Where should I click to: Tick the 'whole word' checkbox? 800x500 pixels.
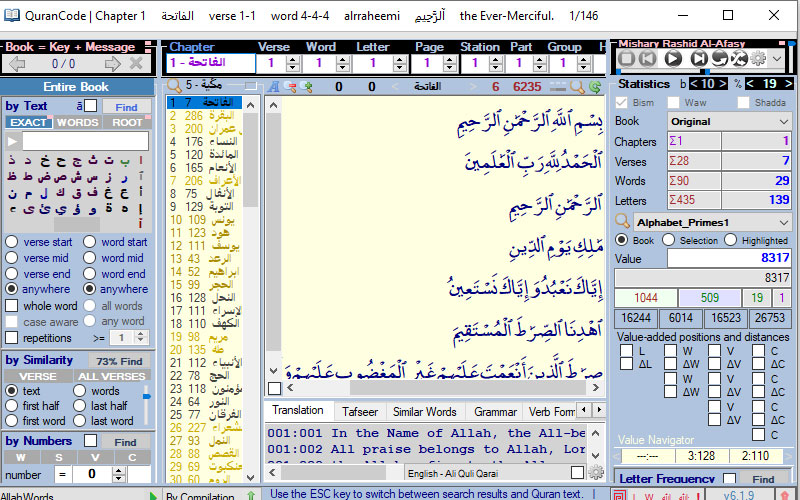click(x=12, y=306)
